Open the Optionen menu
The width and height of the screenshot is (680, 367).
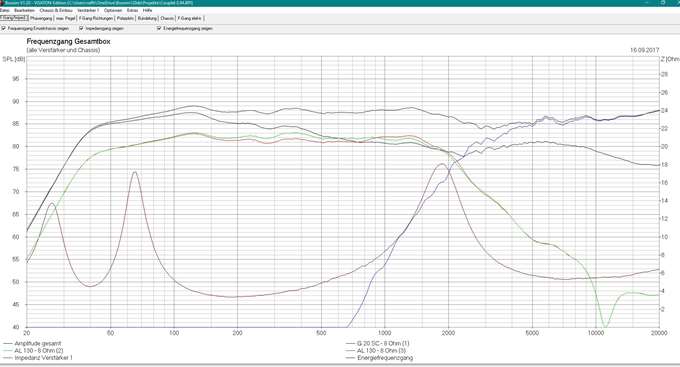click(113, 10)
